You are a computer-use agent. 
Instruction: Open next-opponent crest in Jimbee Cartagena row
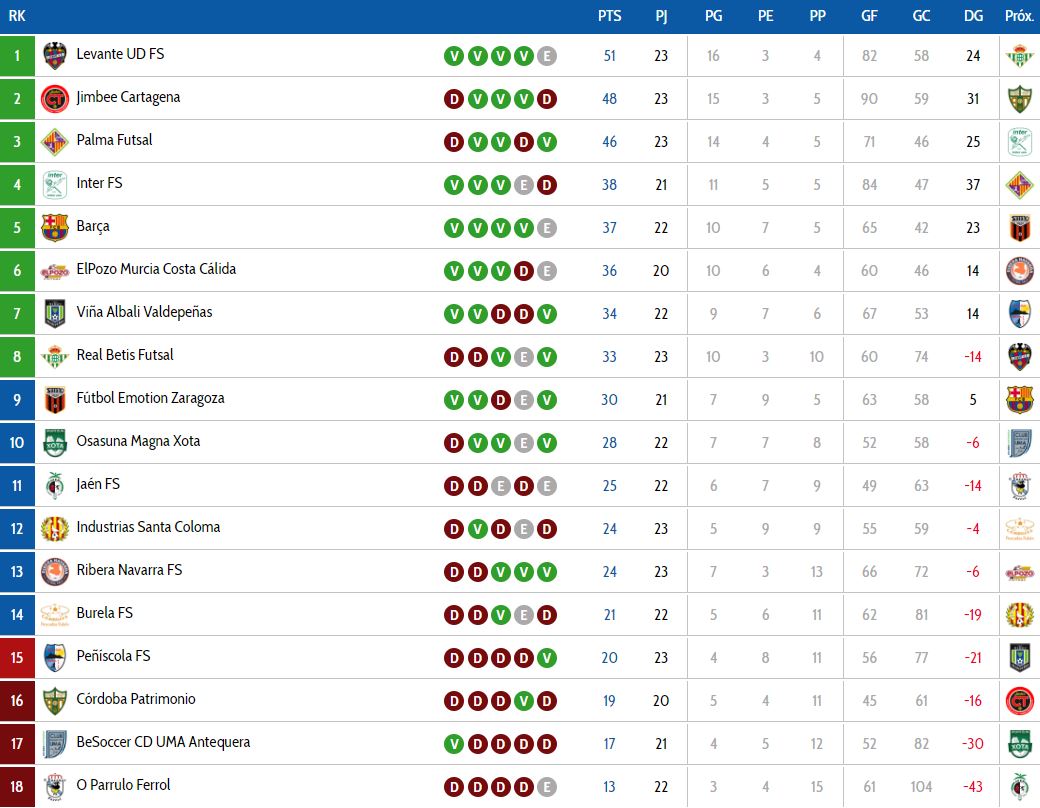[1019, 99]
